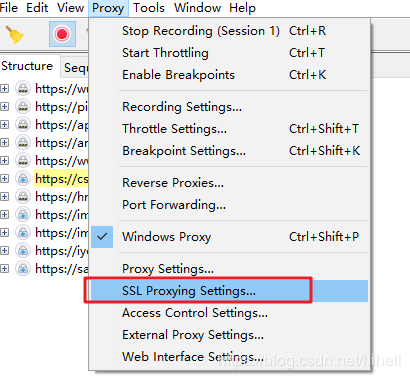Click the lock icon beside https://pi
This screenshot has width=410, height=379.
click(23, 107)
